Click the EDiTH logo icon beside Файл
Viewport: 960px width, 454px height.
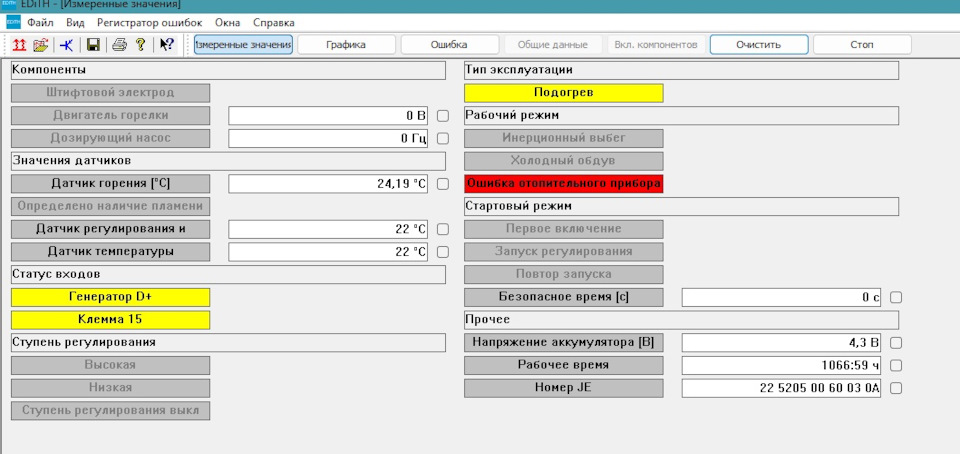11,22
